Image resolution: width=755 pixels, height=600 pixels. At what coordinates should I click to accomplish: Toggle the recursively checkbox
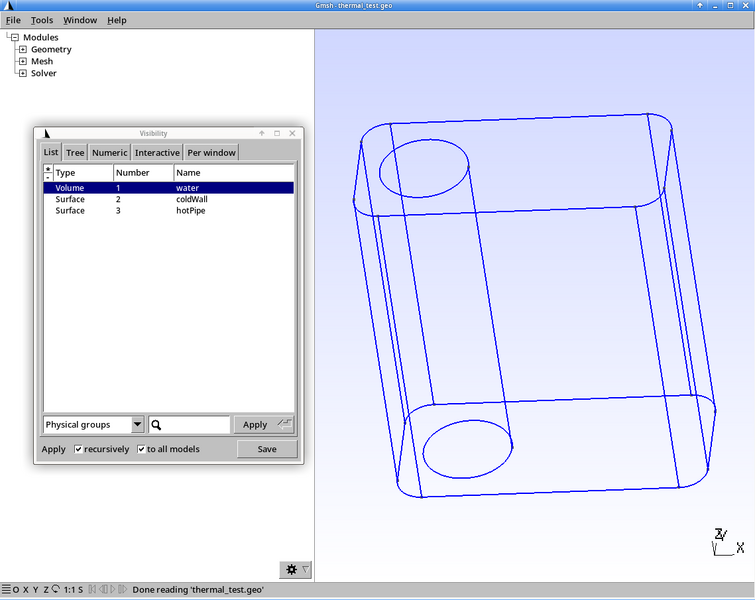click(78, 449)
